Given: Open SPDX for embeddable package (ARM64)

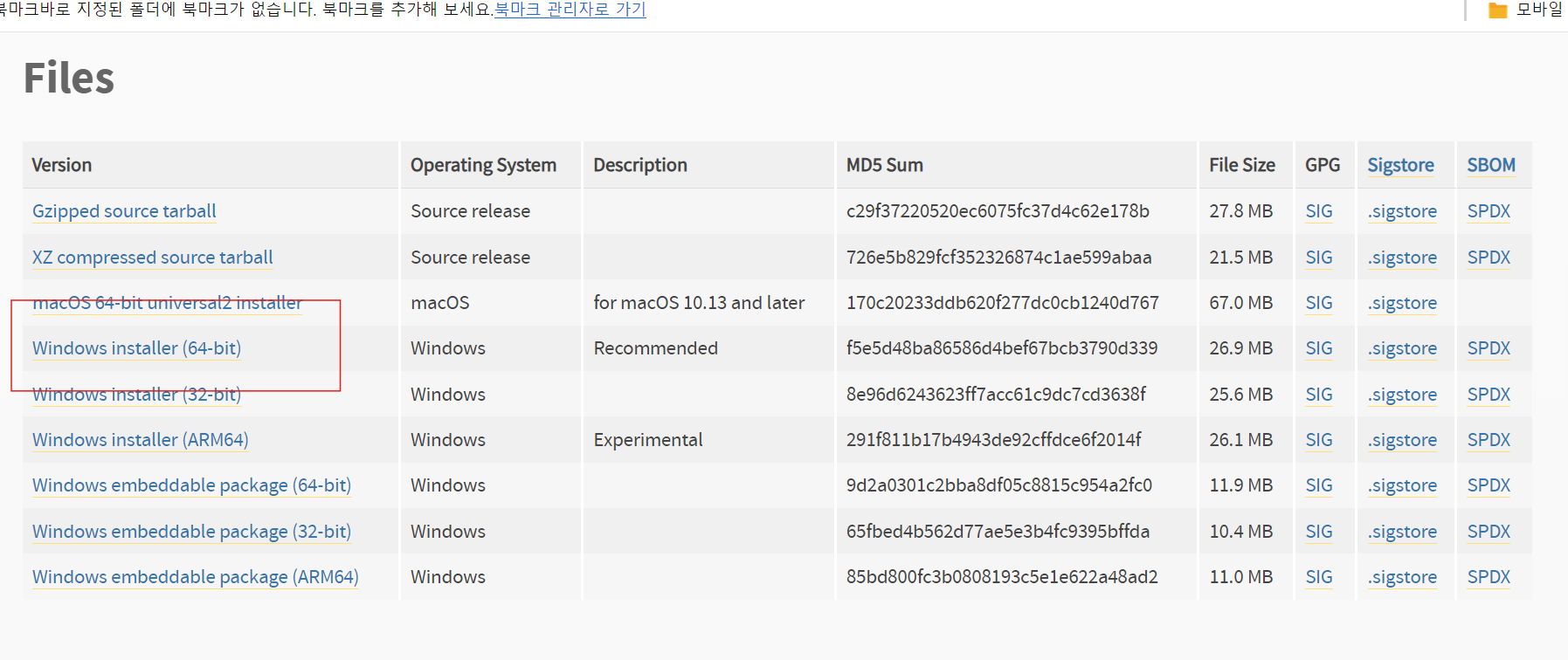Looking at the screenshot, I should point(1489,577).
